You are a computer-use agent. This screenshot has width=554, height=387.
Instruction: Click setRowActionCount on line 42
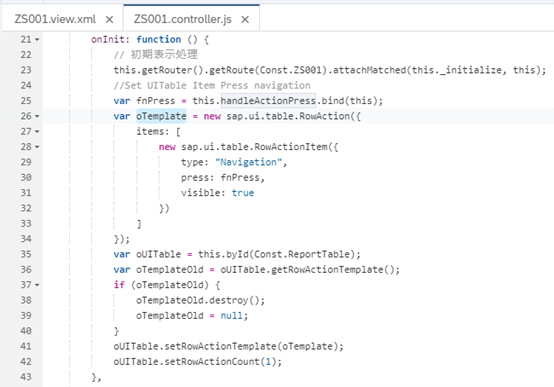coord(212,362)
